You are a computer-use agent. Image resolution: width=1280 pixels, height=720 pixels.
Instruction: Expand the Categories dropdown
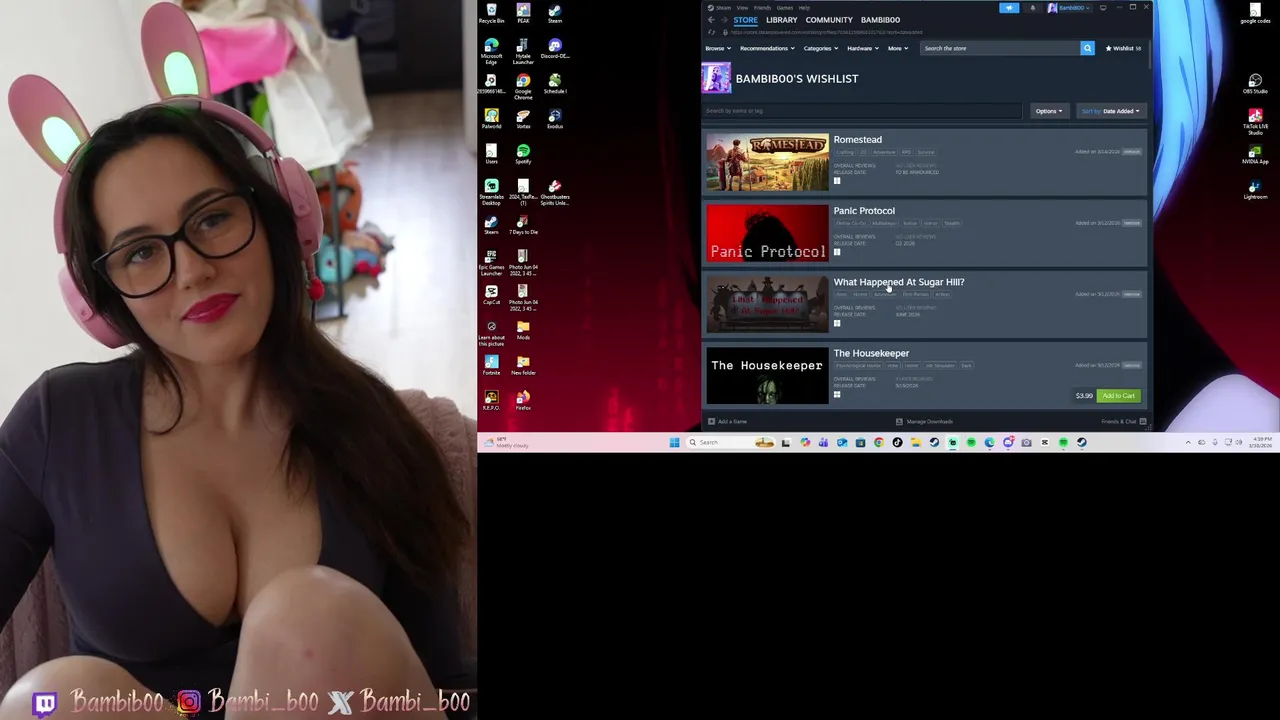(820, 48)
